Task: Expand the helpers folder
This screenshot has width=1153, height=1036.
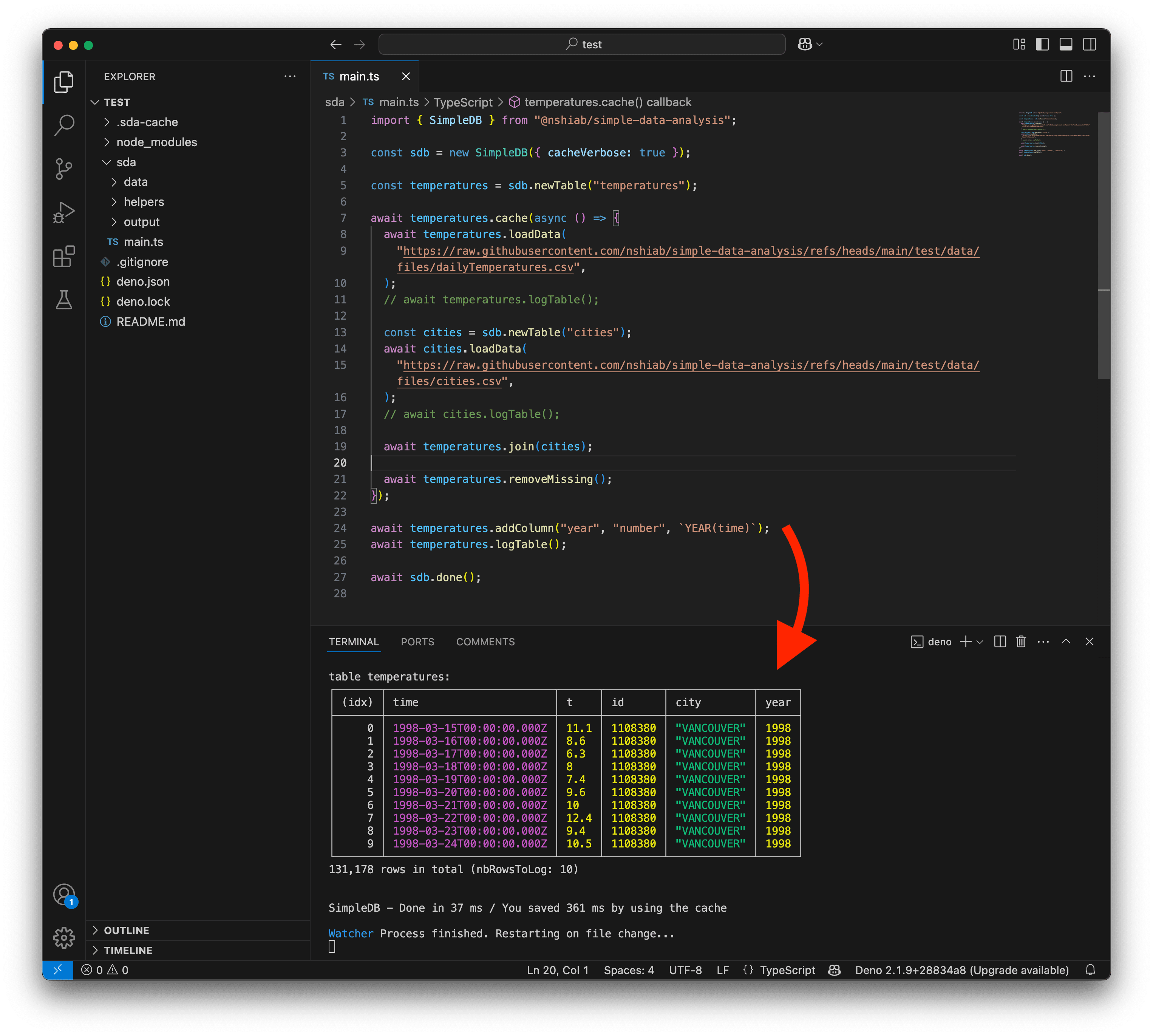Action: pyautogui.click(x=198, y=201)
